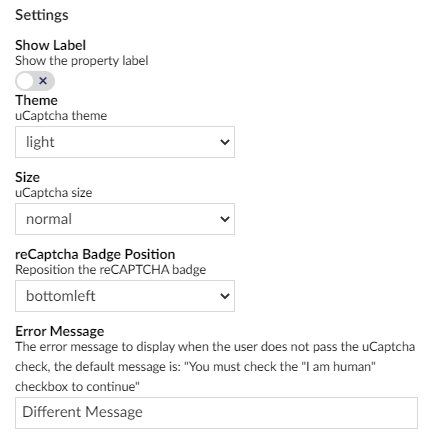Enable the Show Label toggle switch
Screen dimensions: 437x442
(x=35, y=81)
